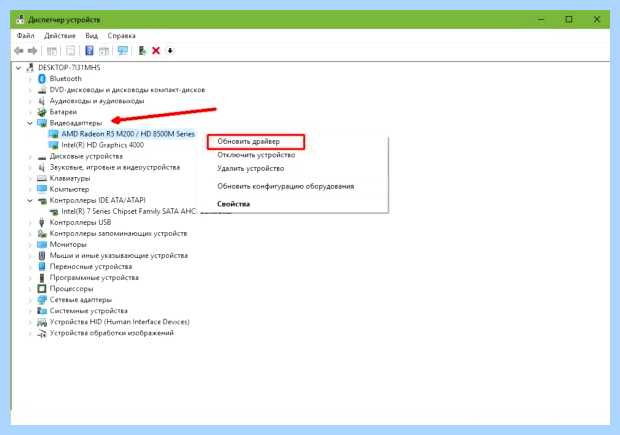
Task: Click the update device driver toolbar icon
Action: 142,51
